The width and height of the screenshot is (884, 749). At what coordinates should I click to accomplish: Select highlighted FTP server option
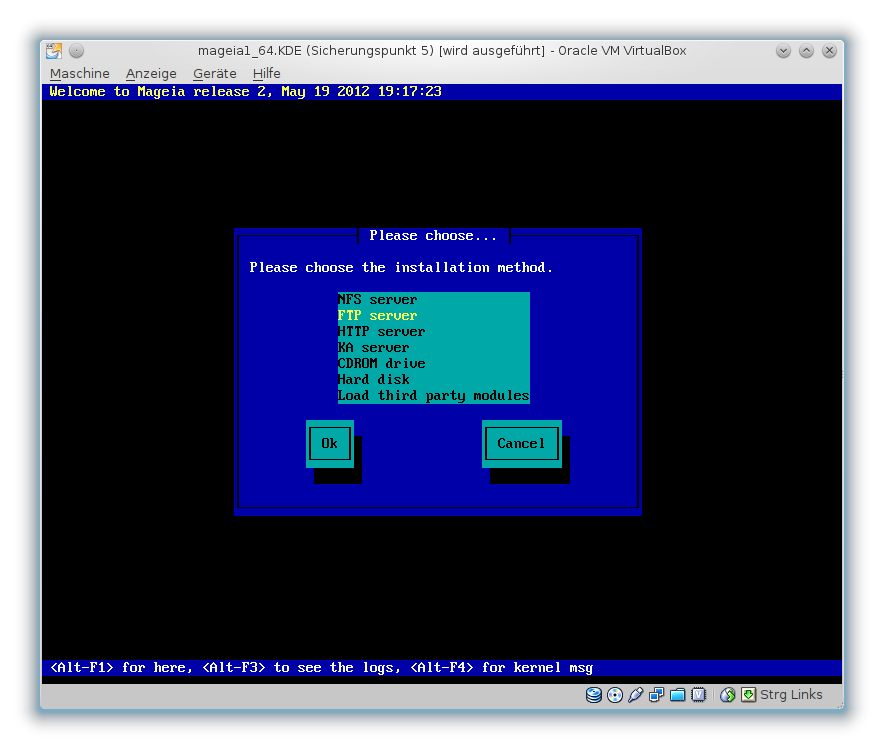coord(378,315)
